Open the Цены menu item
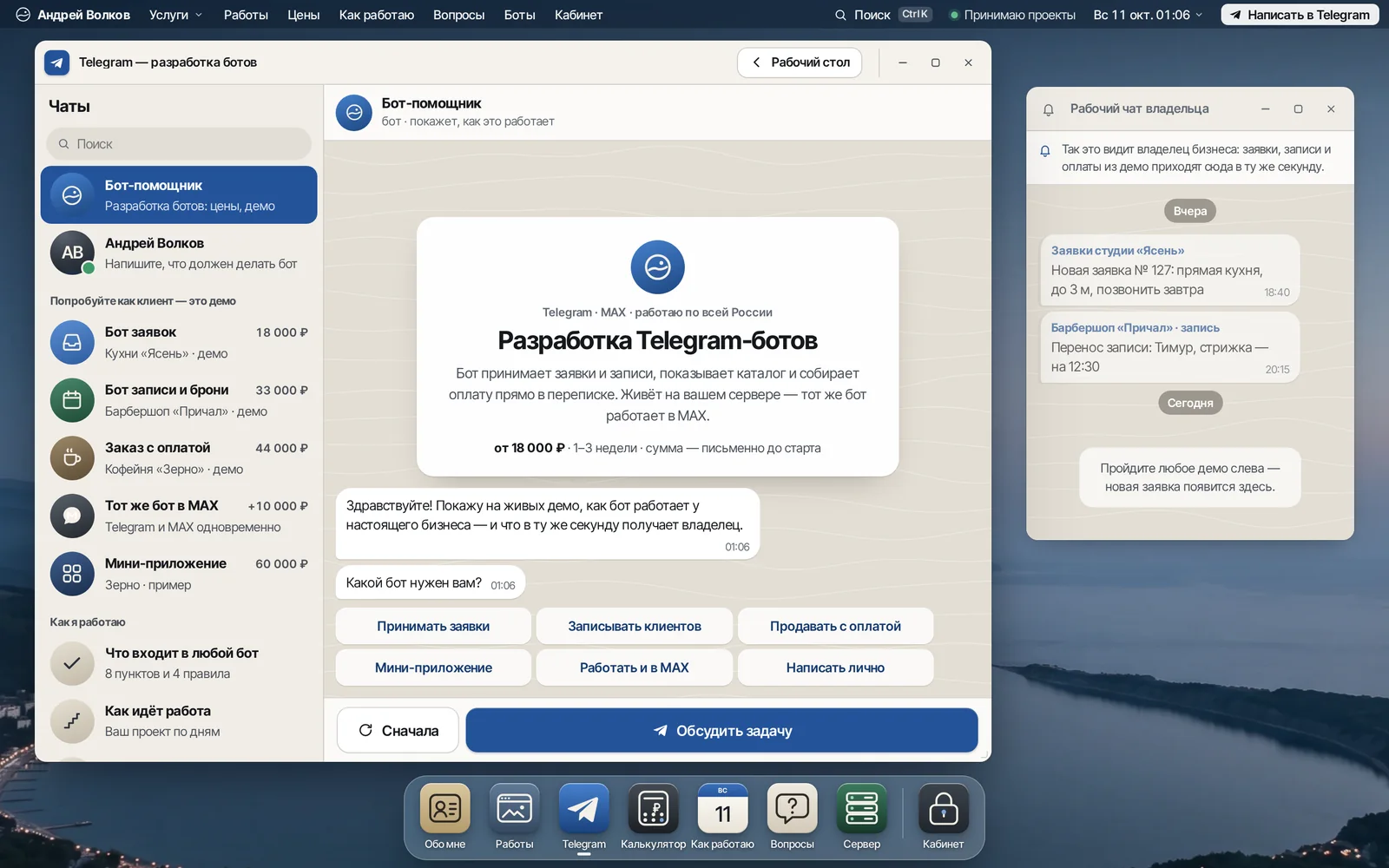1389x868 pixels. click(x=304, y=15)
